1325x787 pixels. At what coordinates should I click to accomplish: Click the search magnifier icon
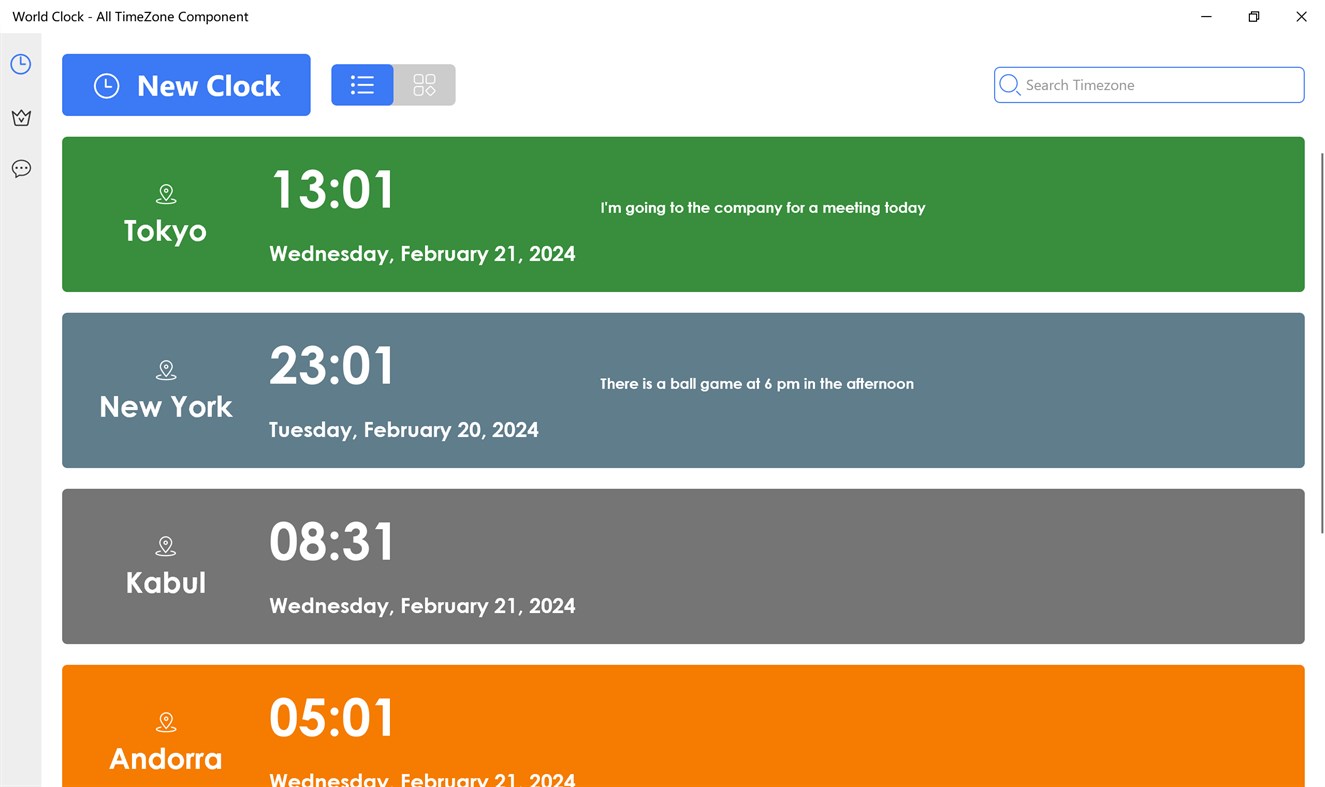(x=1010, y=85)
